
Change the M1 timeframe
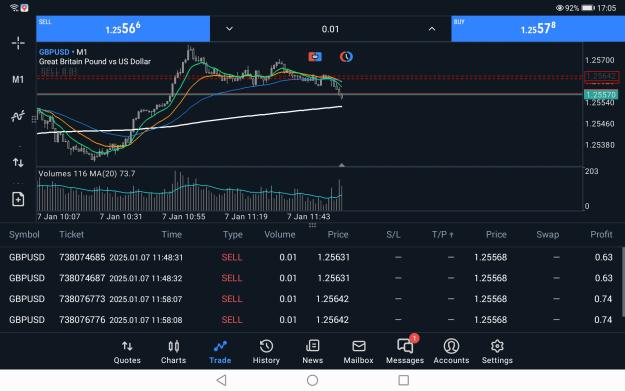pyautogui.click(x=18, y=79)
